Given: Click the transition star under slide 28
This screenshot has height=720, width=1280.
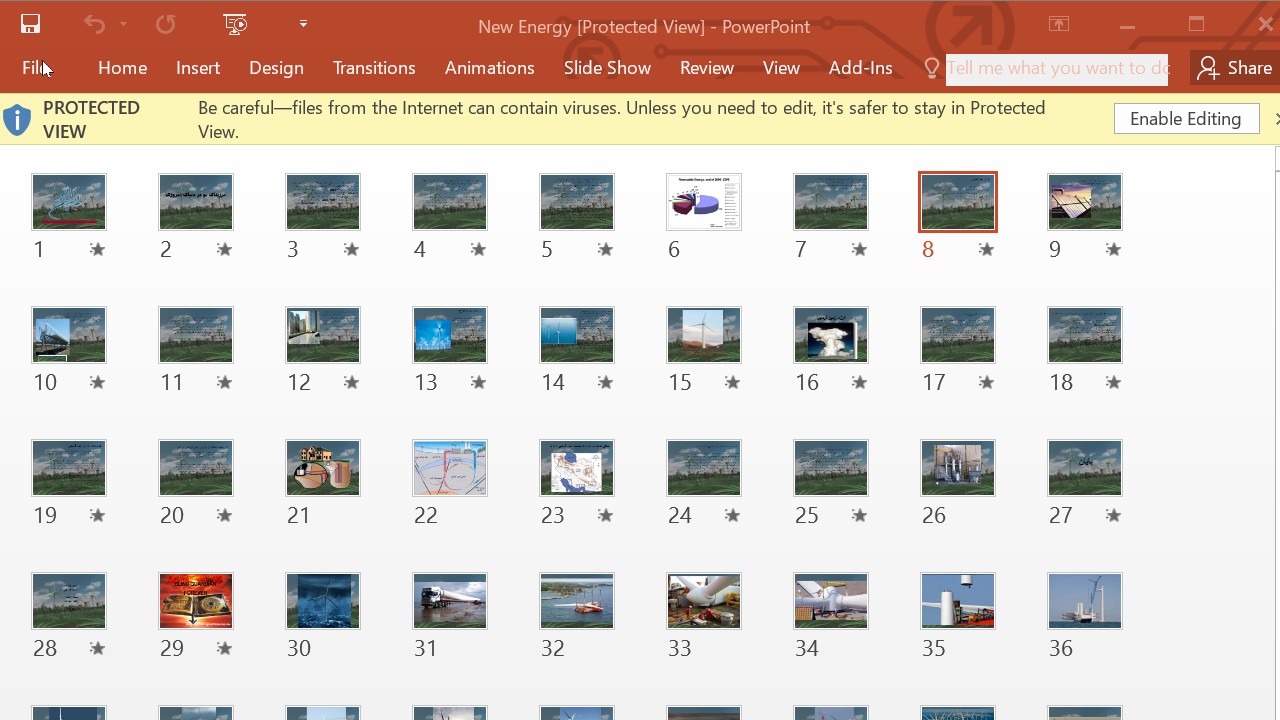Looking at the screenshot, I should click(x=97, y=648).
